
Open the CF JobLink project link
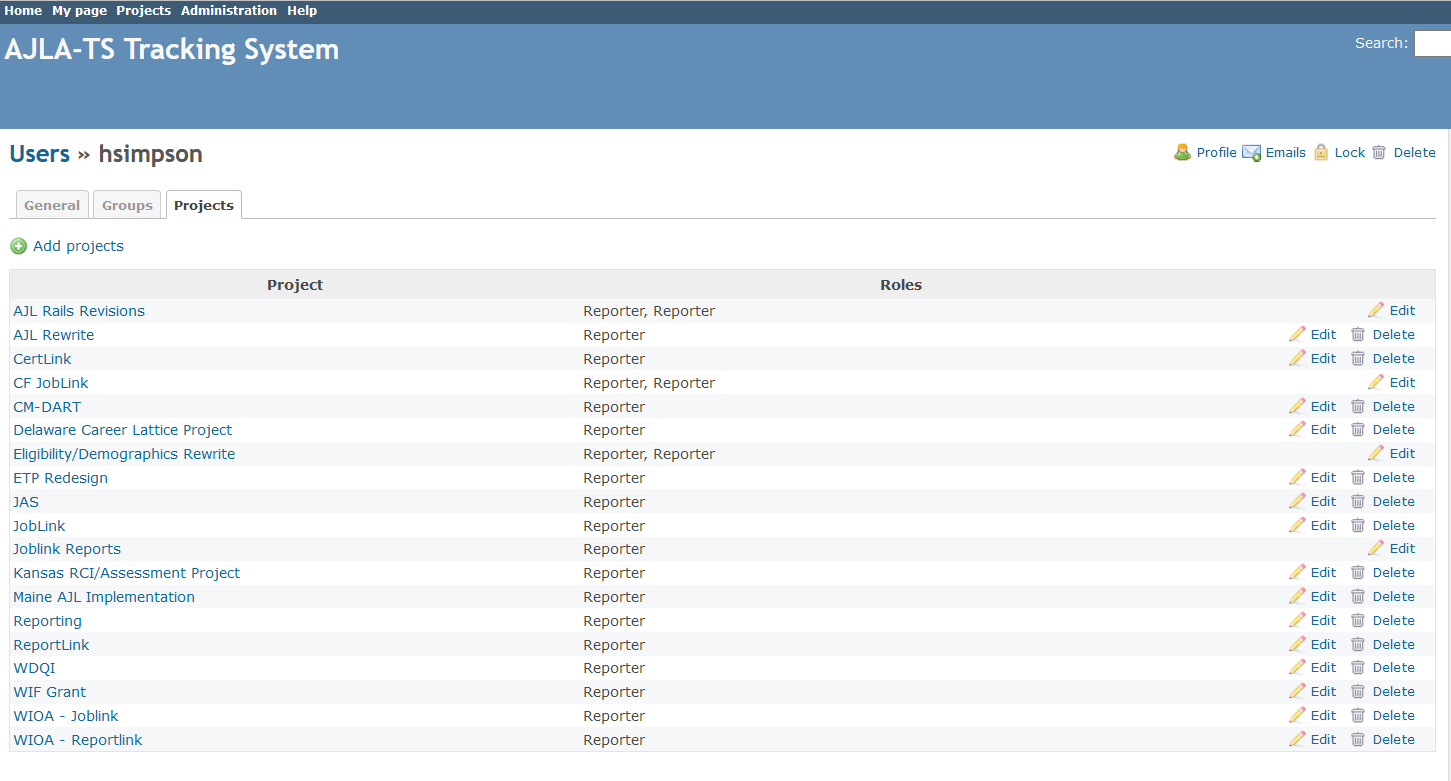coord(51,383)
